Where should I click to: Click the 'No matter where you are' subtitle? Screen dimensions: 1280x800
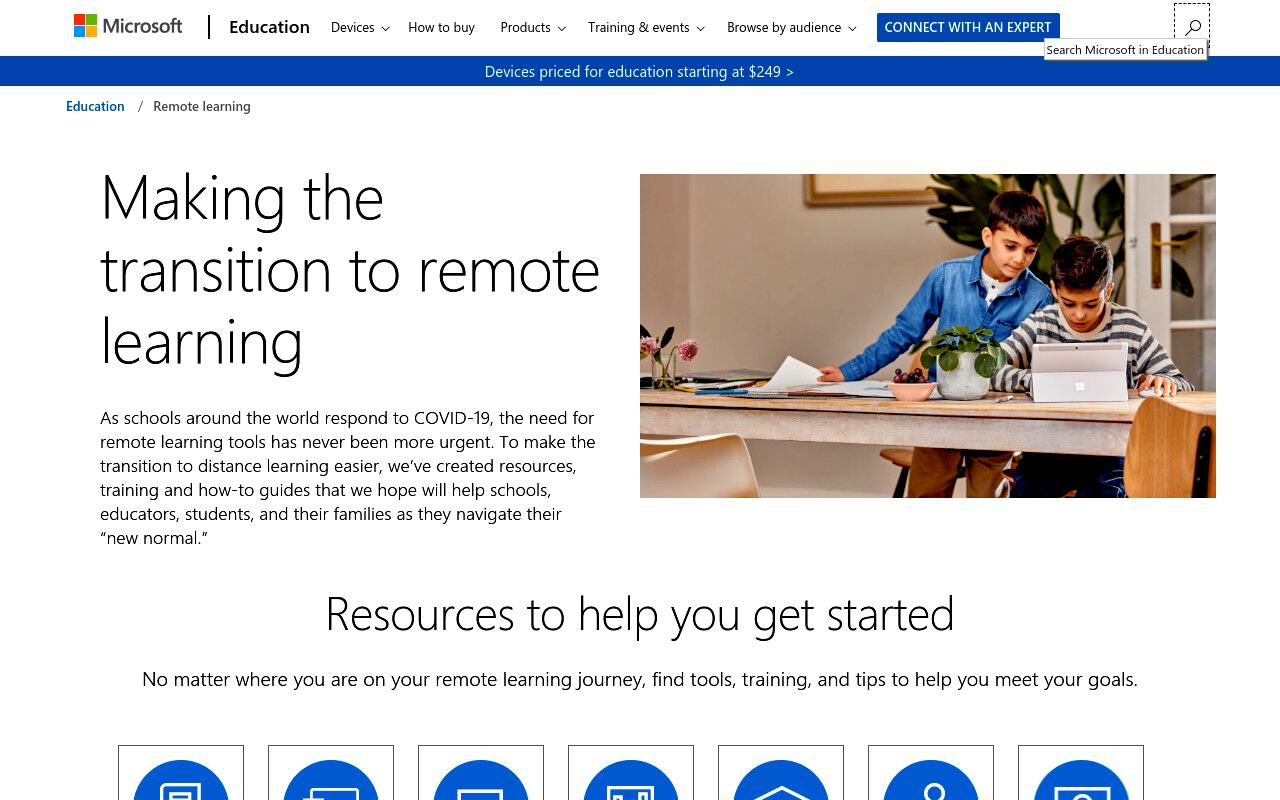click(x=640, y=680)
